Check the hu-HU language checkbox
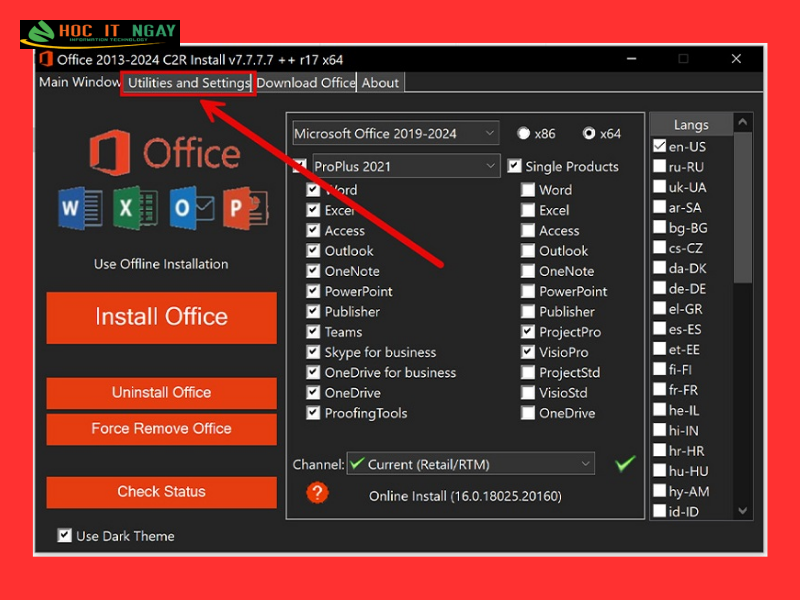 pos(659,470)
